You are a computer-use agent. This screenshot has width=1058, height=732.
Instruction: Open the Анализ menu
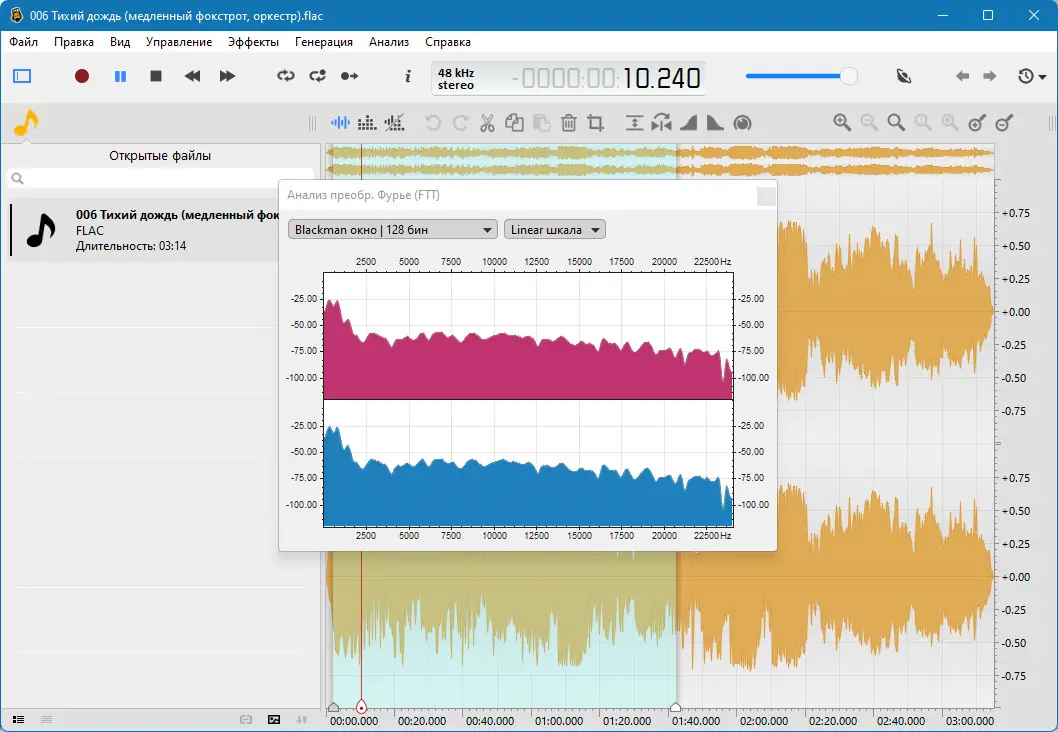click(389, 42)
